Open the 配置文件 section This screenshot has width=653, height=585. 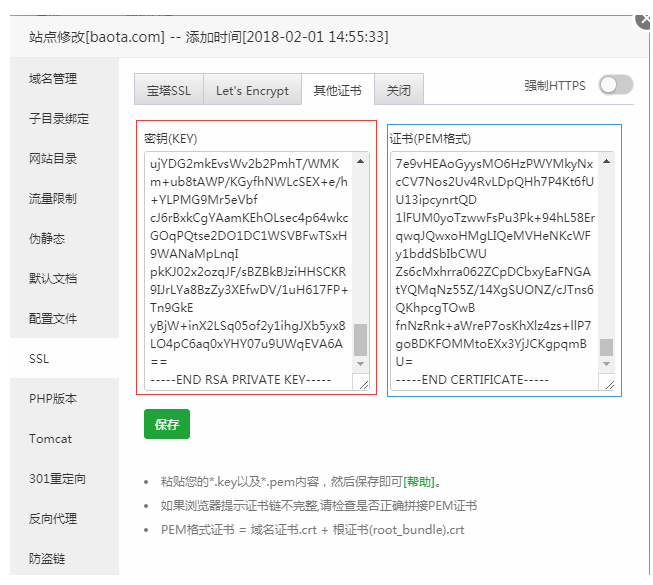[x=53, y=319]
